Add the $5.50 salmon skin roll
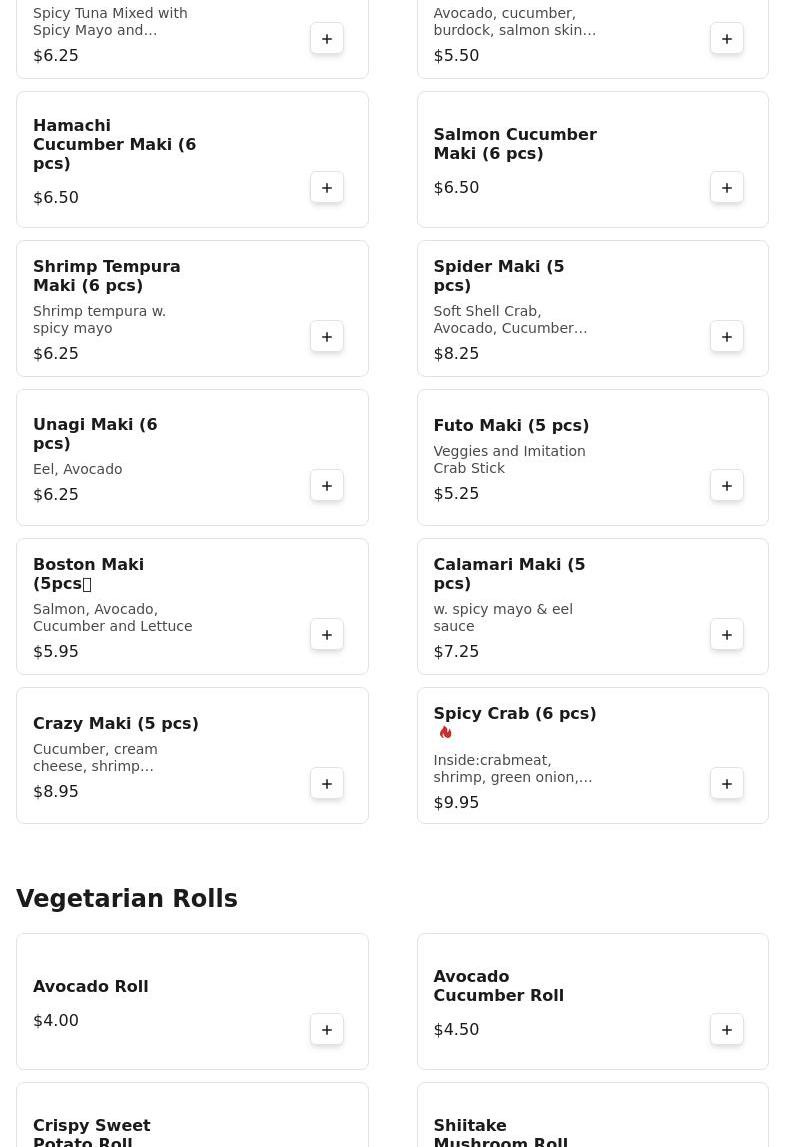Viewport: 785px width, 1147px height. (726, 39)
